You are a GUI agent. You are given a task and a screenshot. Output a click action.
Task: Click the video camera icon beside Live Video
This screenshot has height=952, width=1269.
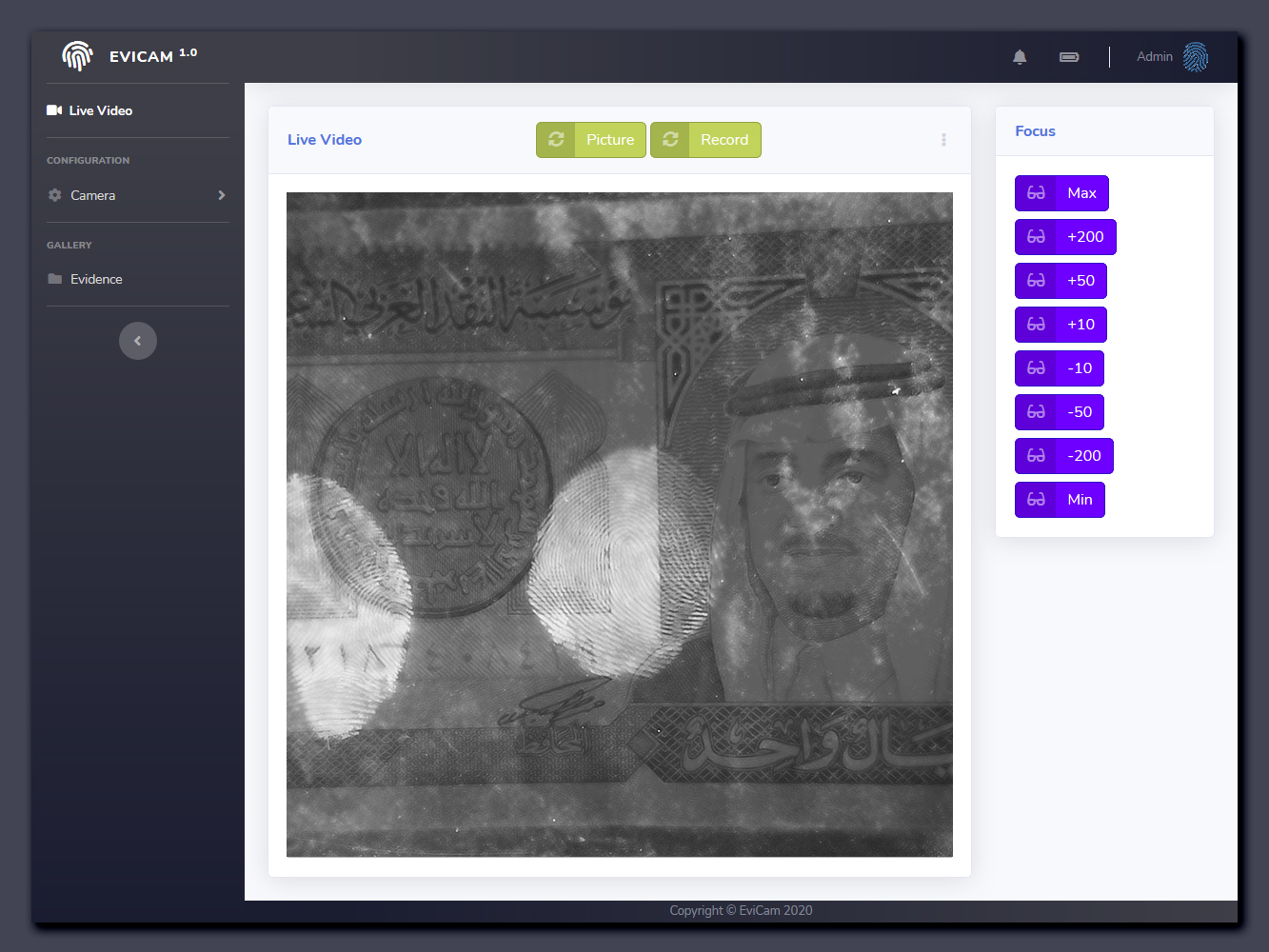point(54,110)
